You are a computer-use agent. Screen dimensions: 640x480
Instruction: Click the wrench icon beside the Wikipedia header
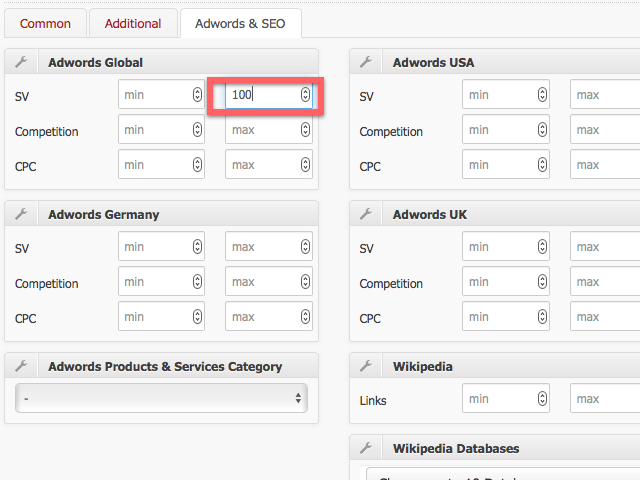366,366
